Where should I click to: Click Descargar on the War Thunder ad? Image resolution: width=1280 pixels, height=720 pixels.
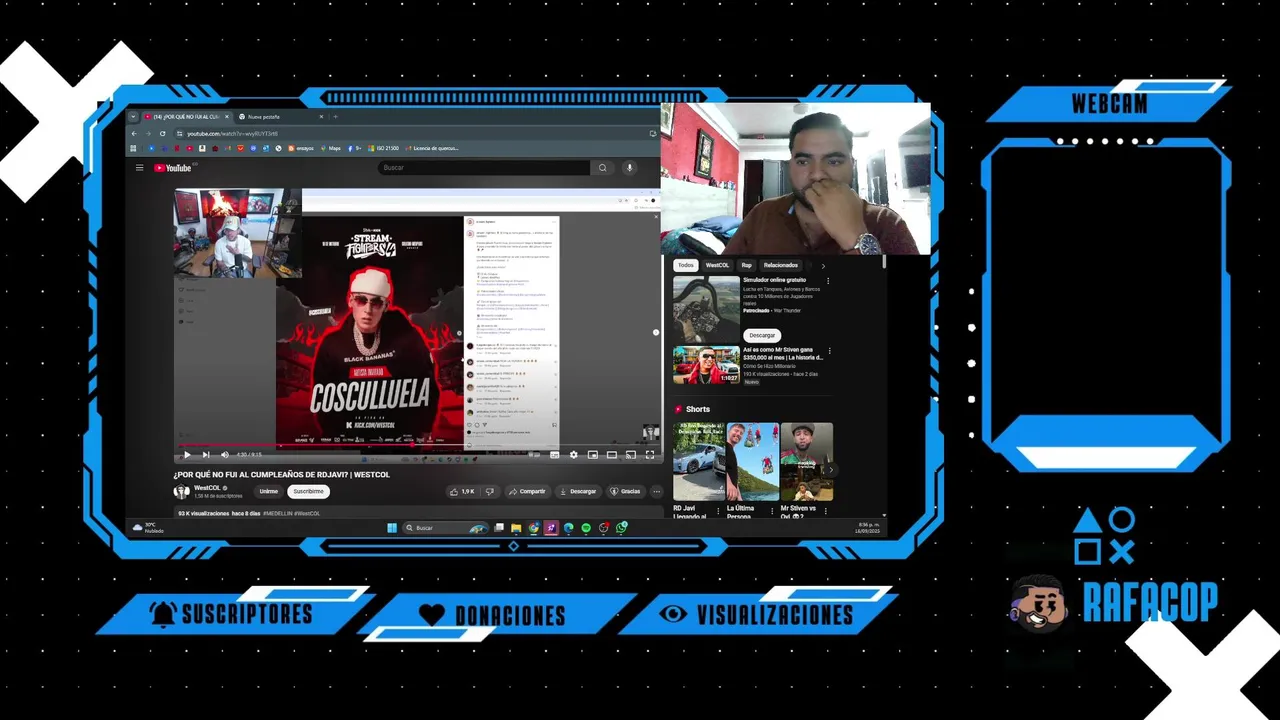pyautogui.click(x=762, y=335)
